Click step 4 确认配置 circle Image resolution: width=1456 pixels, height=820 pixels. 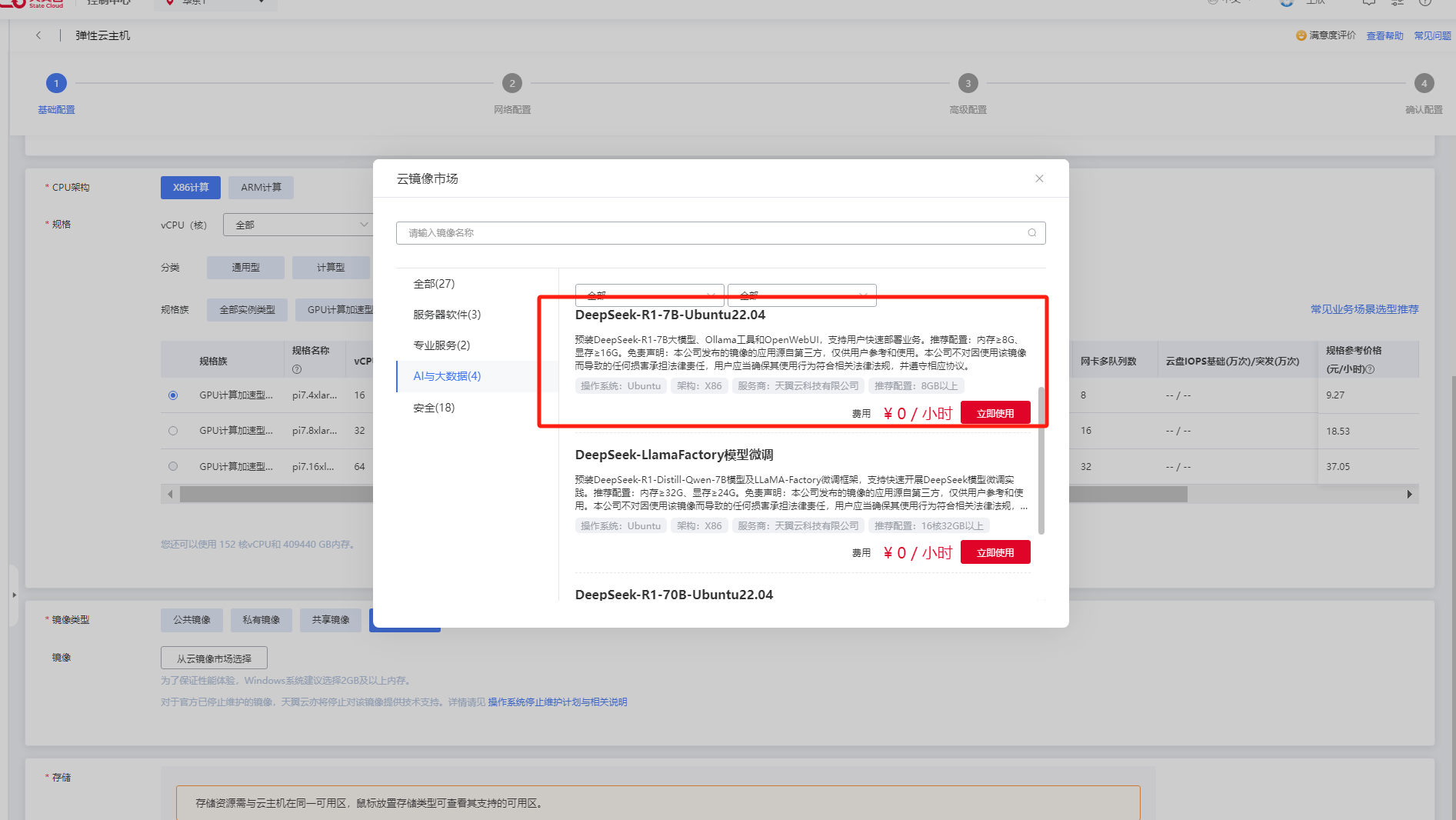click(1424, 83)
